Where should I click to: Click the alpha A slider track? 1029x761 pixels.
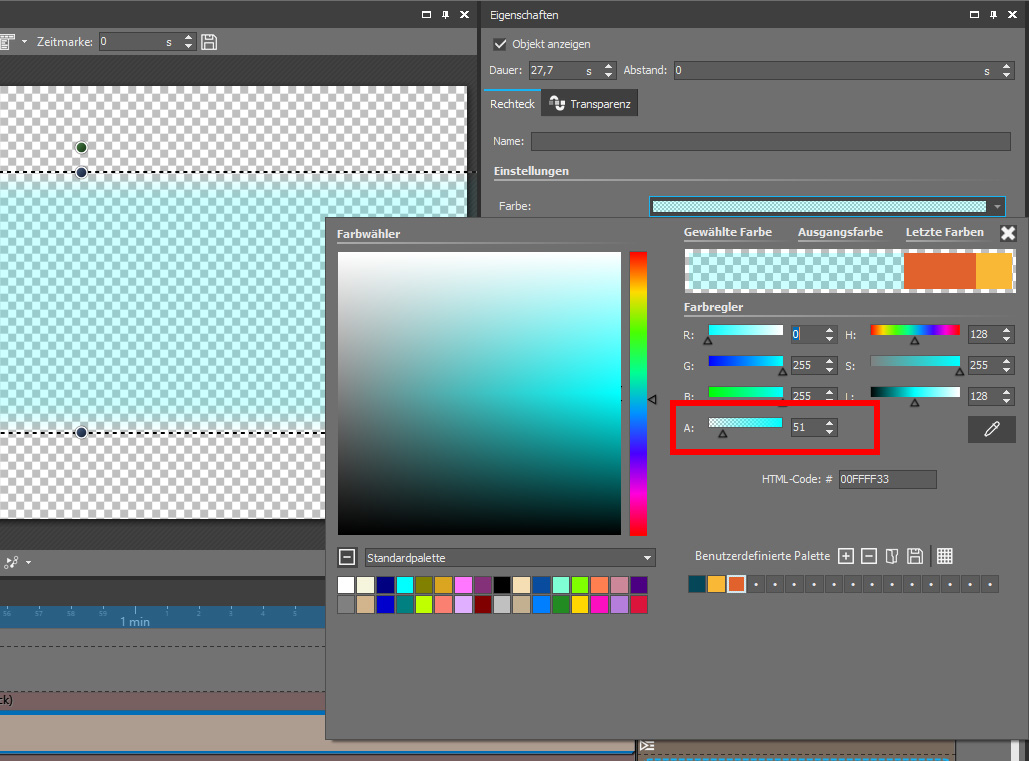(745, 423)
